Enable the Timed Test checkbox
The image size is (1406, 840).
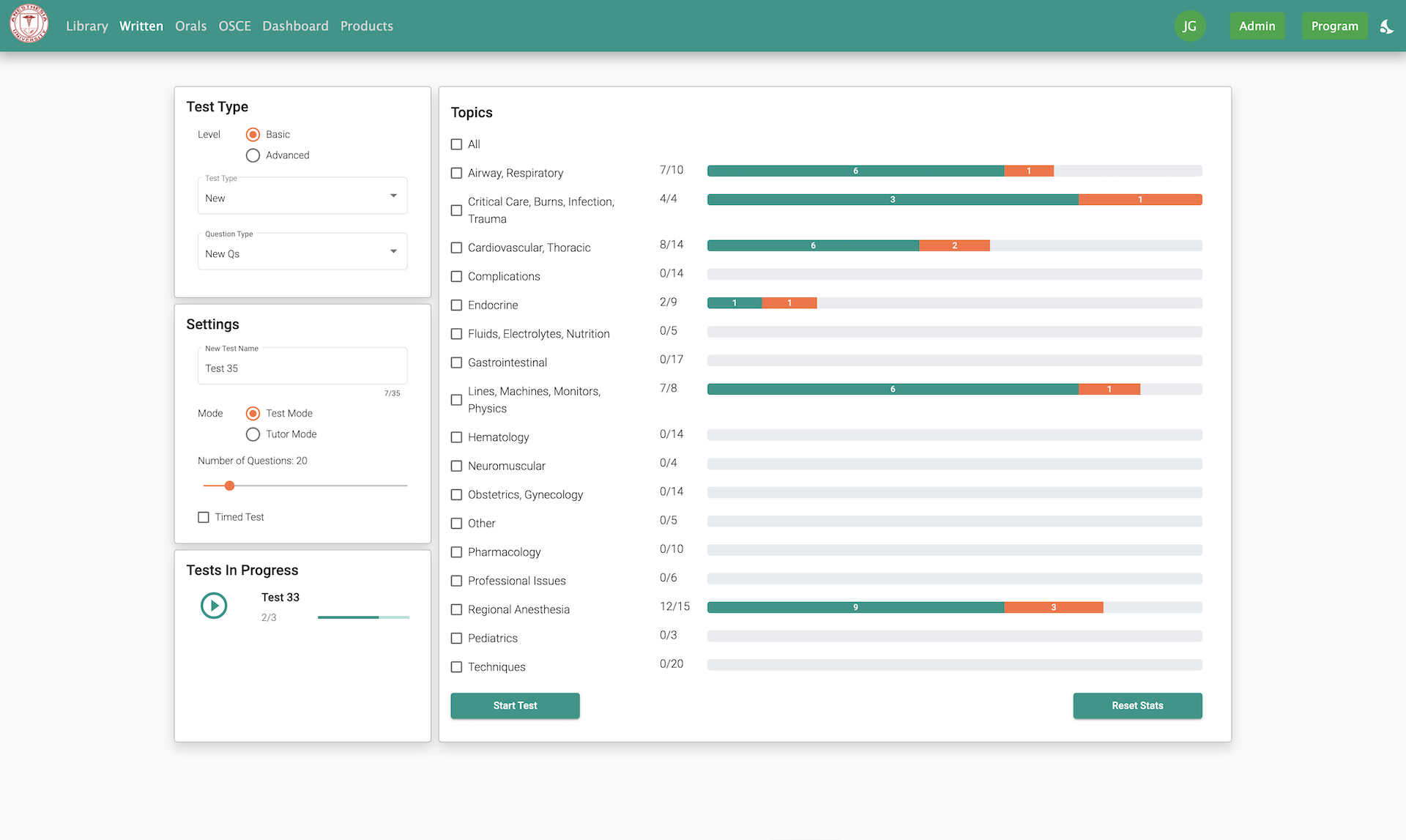(204, 517)
